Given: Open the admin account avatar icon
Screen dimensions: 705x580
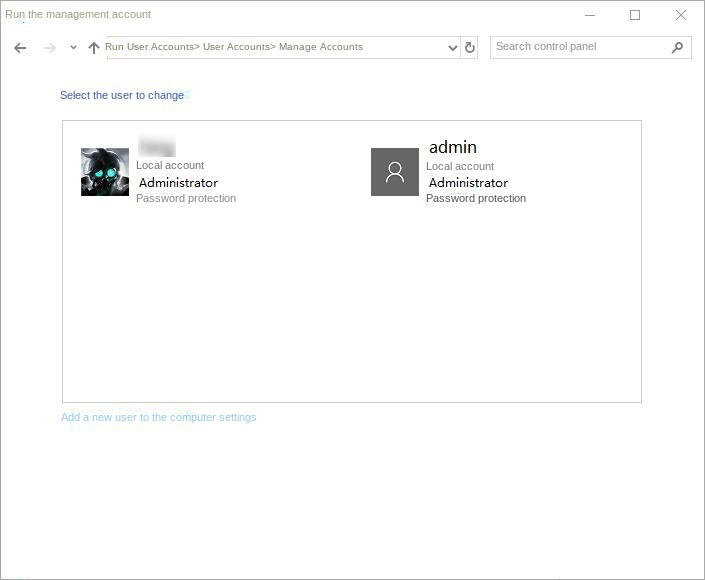Looking at the screenshot, I should click(x=395, y=172).
